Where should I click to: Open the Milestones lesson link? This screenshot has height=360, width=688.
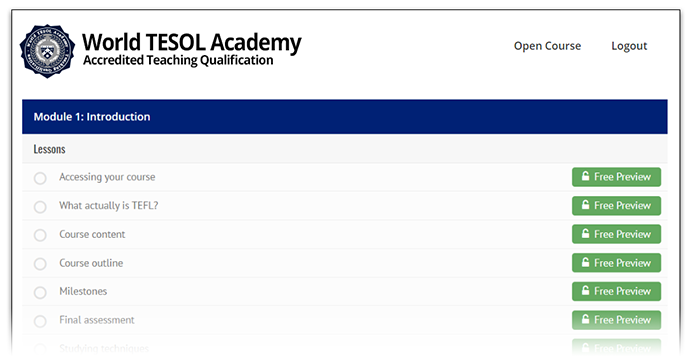(83, 292)
